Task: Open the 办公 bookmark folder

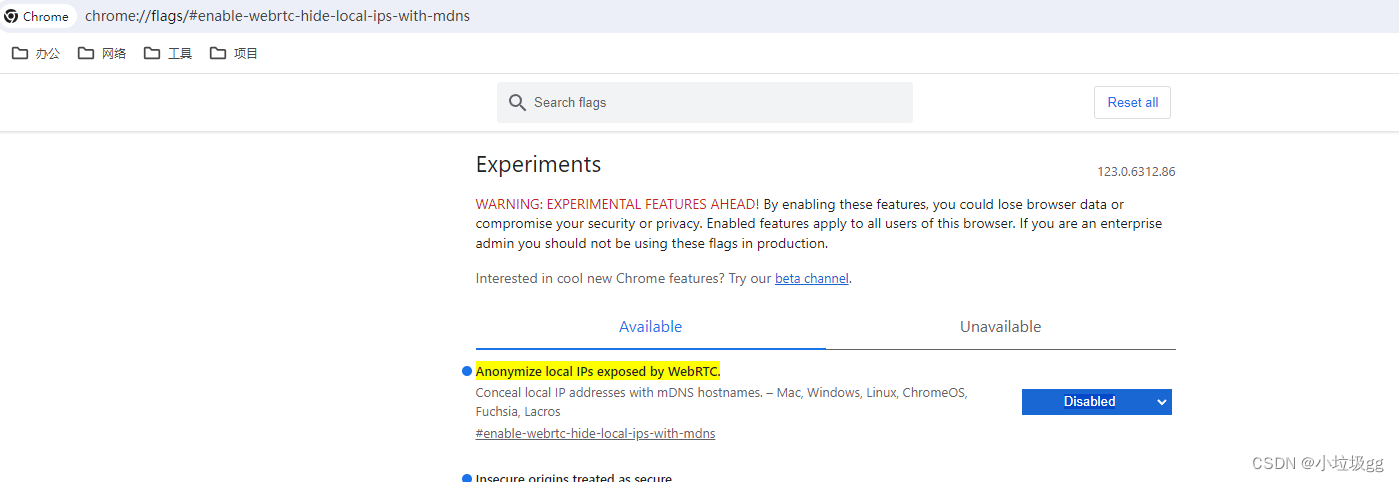Action: (x=36, y=53)
